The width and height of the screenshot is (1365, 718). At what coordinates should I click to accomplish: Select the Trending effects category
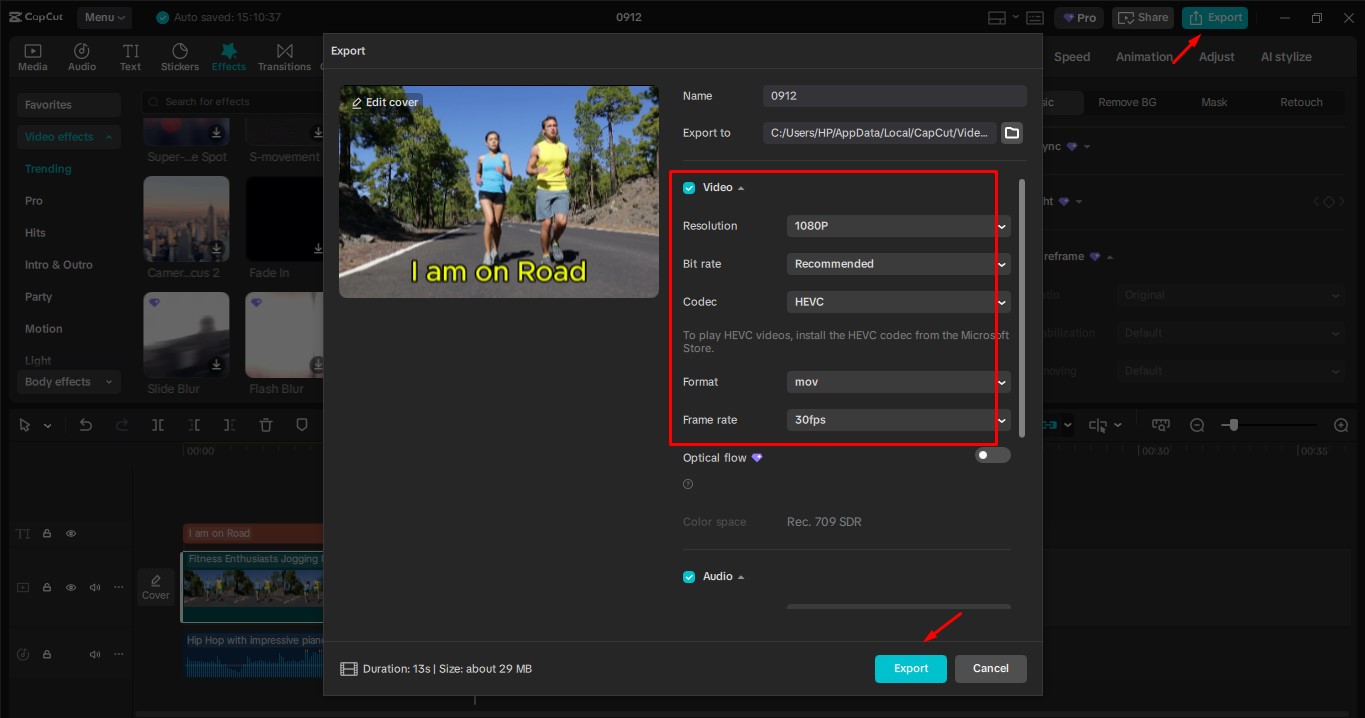(x=47, y=168)
